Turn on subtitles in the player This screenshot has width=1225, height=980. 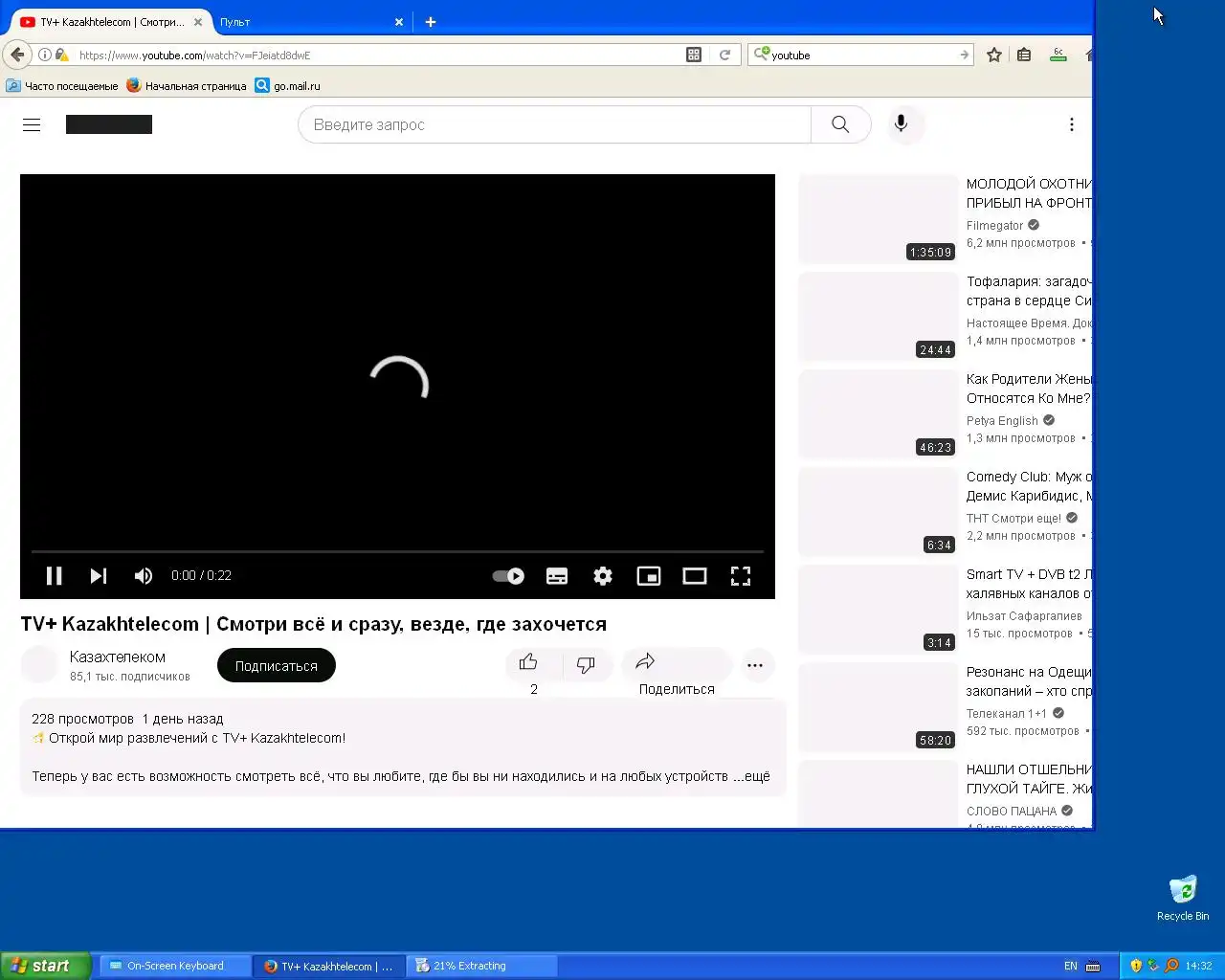(x=557, y=575)
